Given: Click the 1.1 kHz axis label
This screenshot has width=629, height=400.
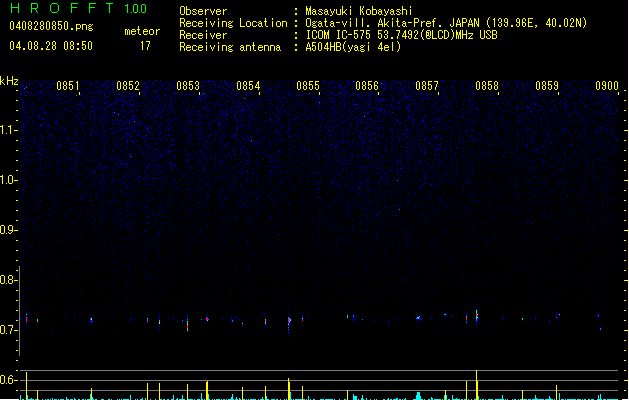Looking at the screenshot, I should pos(8,130).
